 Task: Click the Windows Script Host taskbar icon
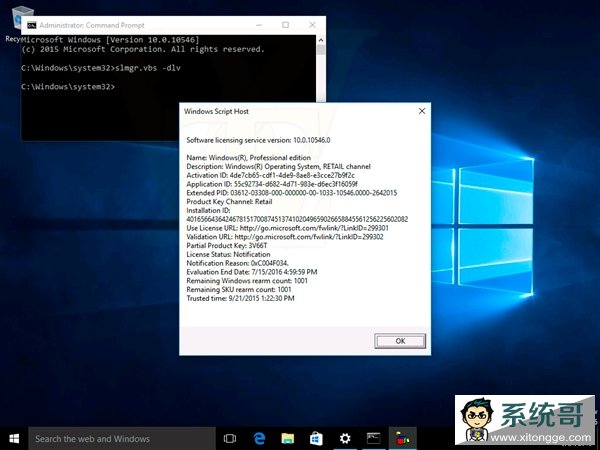tap(403, 439)
